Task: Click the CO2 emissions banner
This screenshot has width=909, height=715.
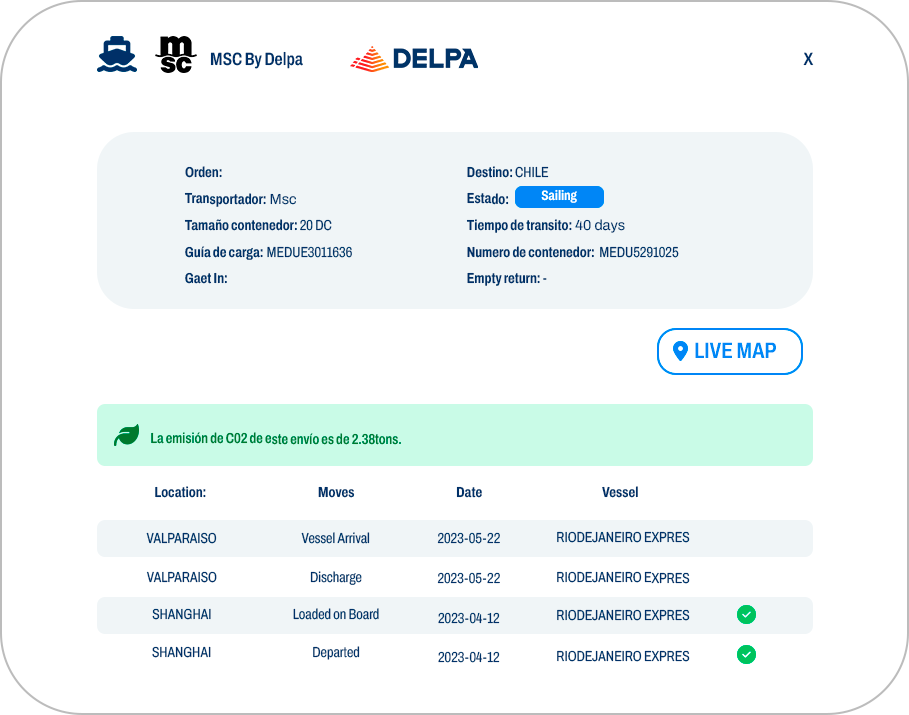Action: click(454, 434)
